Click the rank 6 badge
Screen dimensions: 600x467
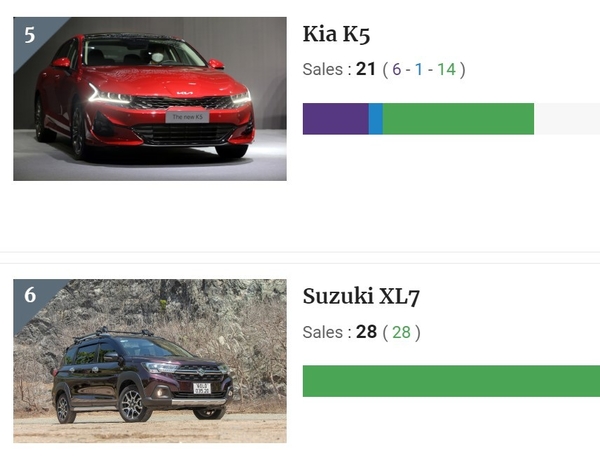30,296
